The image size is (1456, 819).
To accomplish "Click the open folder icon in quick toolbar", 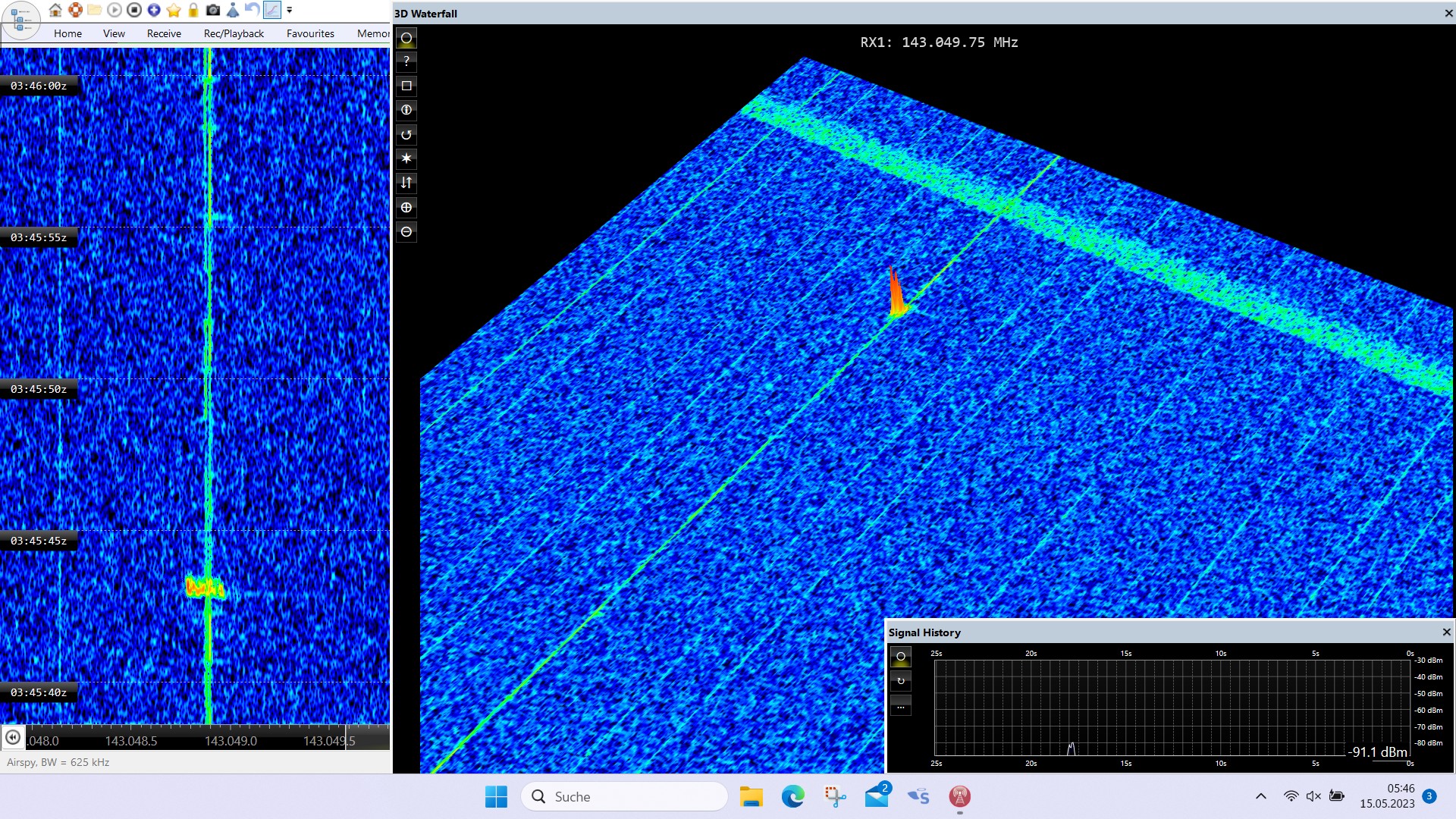I will [x=95, y=10].
